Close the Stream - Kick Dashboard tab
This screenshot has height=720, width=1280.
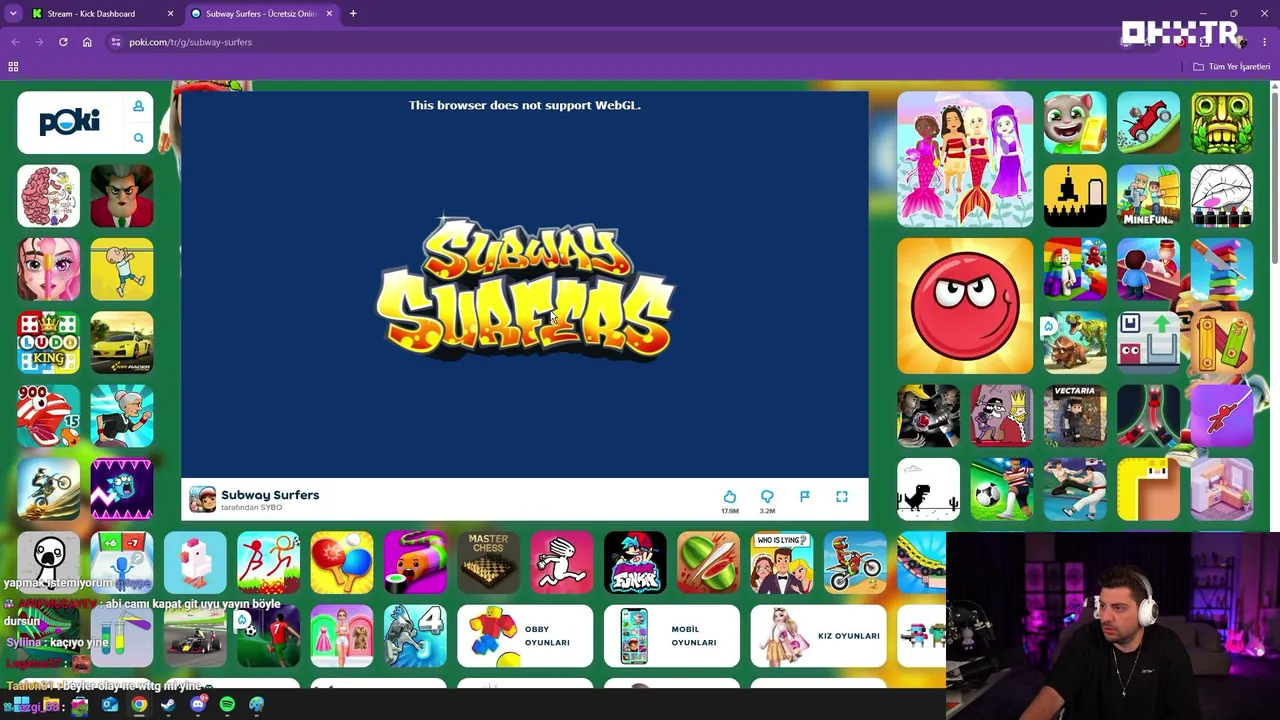click(x=170, y=14)
